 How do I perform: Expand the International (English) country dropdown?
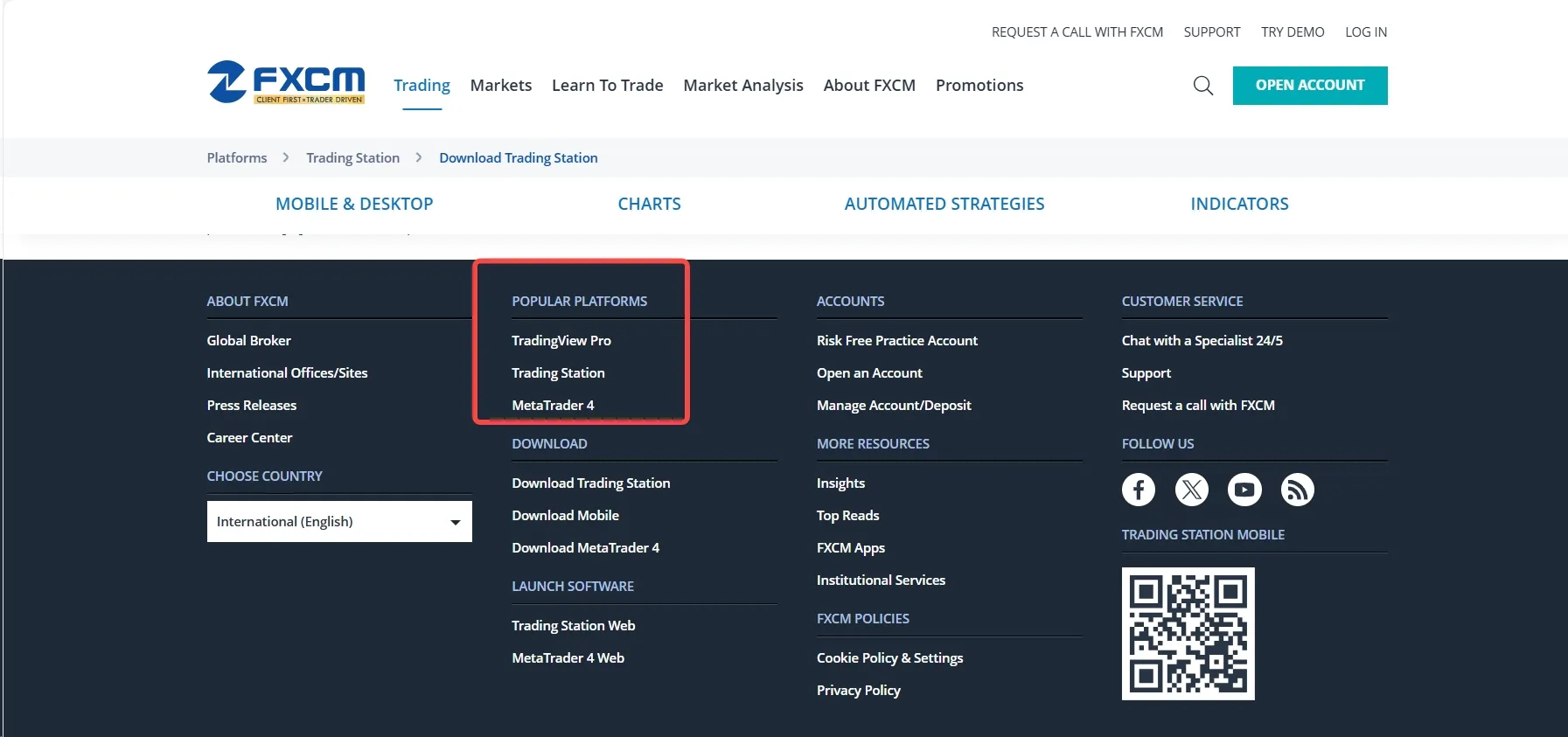click(339, 521)
